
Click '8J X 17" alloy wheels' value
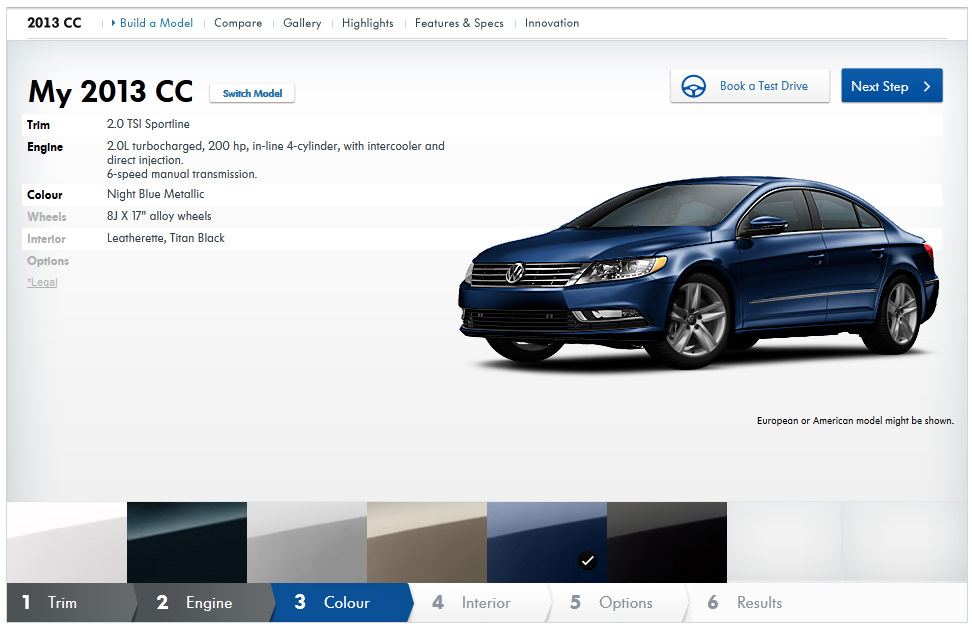pyautogui.click(x=159, y=216)
